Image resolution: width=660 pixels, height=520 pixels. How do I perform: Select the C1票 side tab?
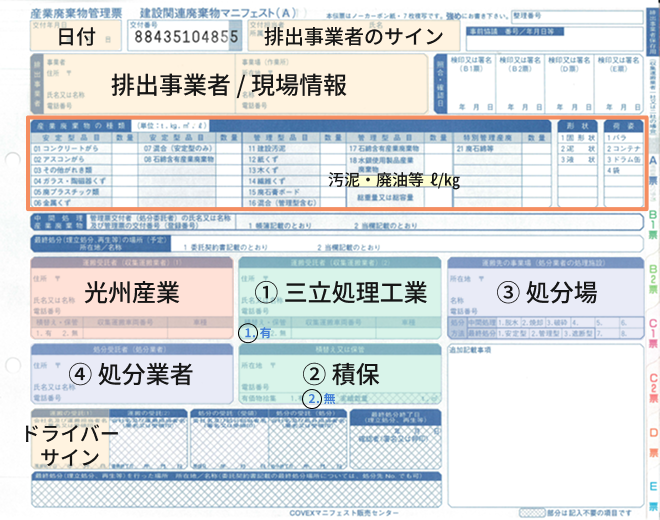(x=653, y=333)
